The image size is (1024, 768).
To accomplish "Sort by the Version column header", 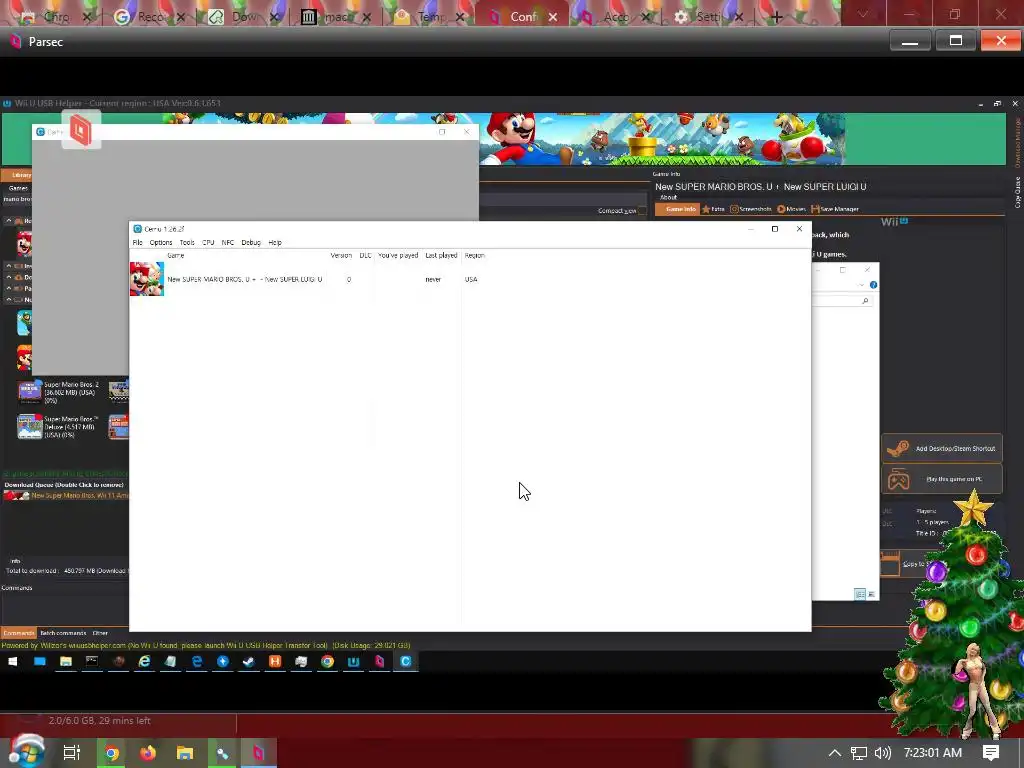I will click(x=341, y=255).
